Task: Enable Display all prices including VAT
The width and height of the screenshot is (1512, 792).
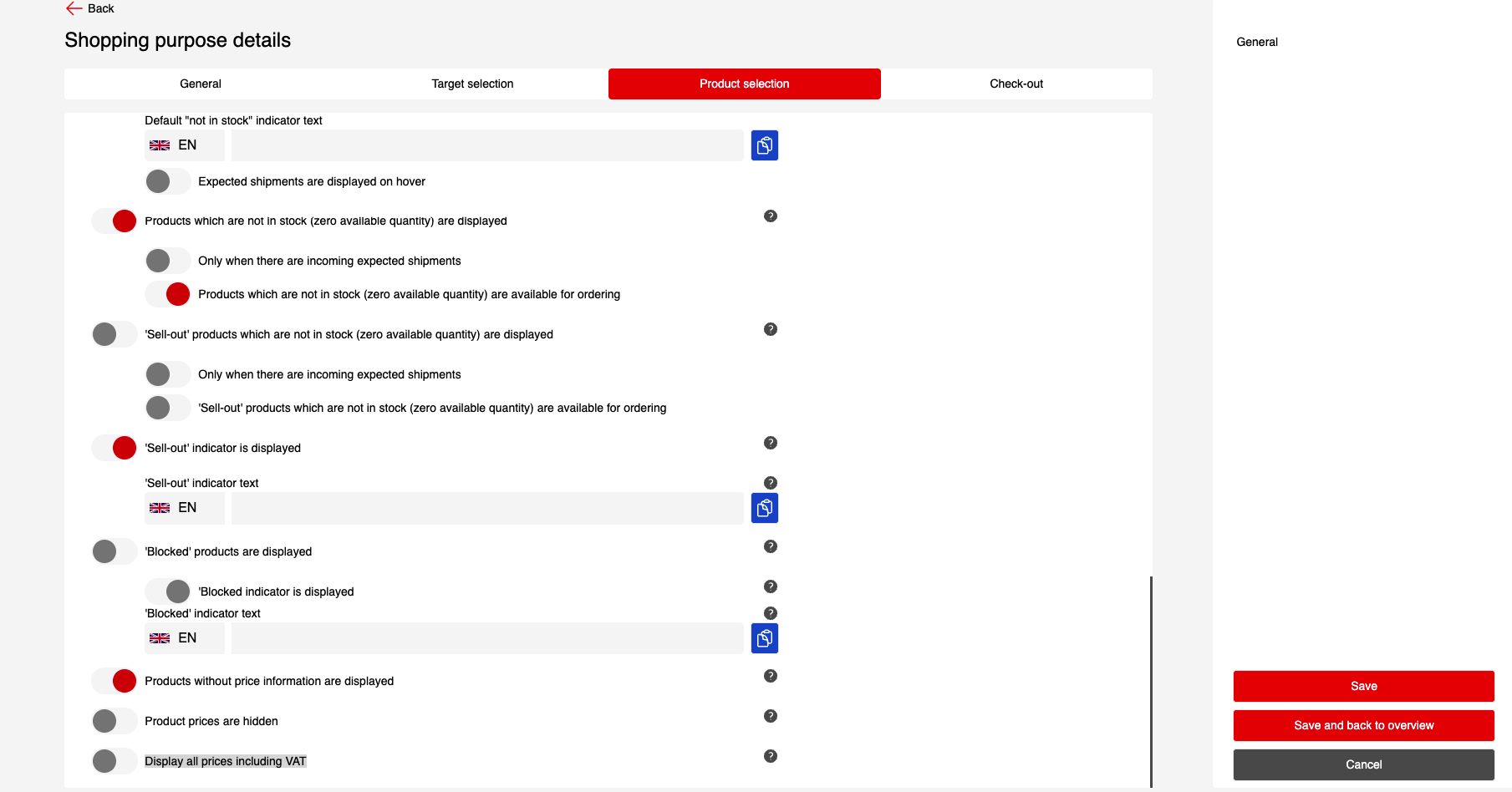Action: [115, 761]
